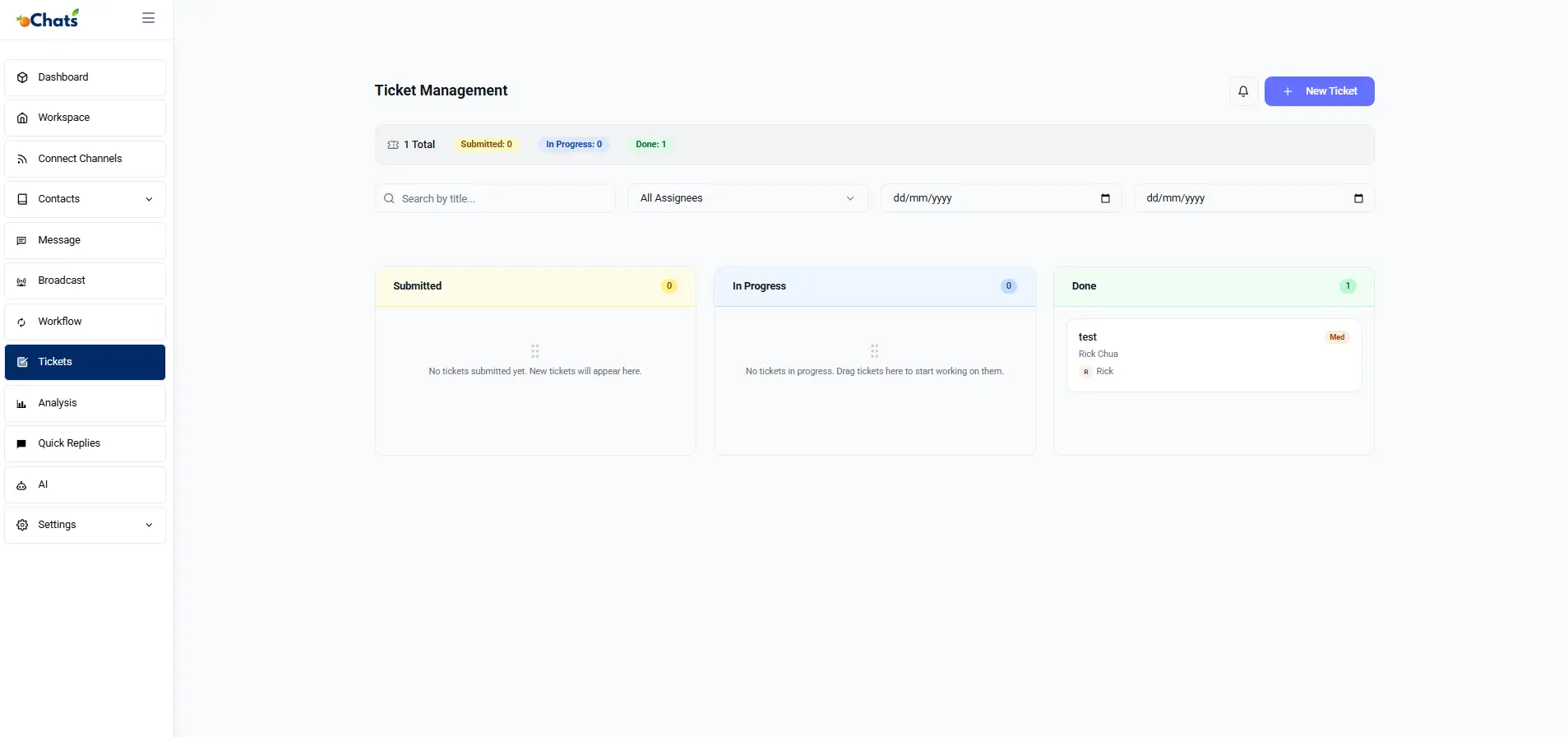
Task: Click the Done: 1 status badge
Action: click(x=651, y=145)
